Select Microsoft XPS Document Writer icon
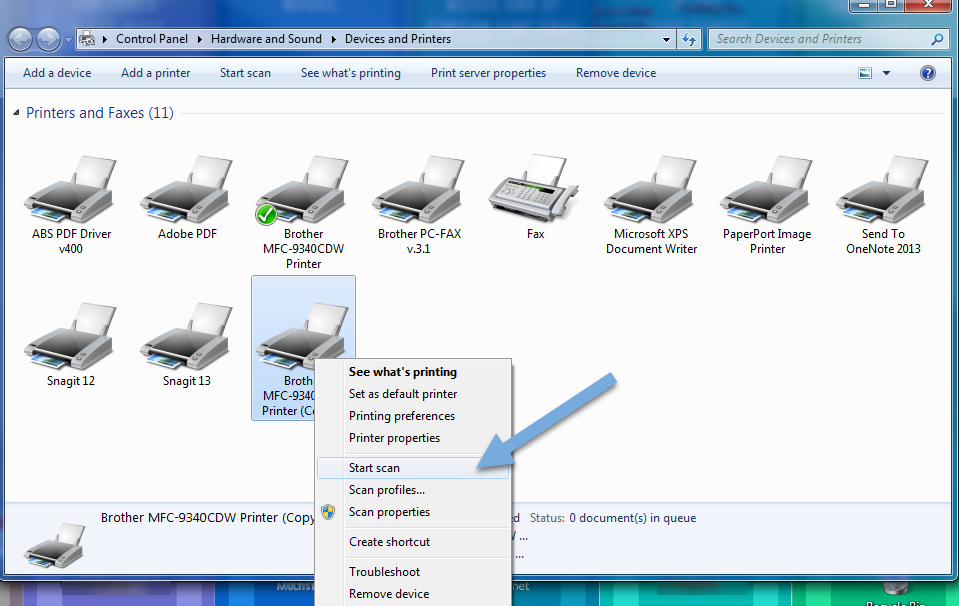Viewport: 959px width, 606px height. 651,190
